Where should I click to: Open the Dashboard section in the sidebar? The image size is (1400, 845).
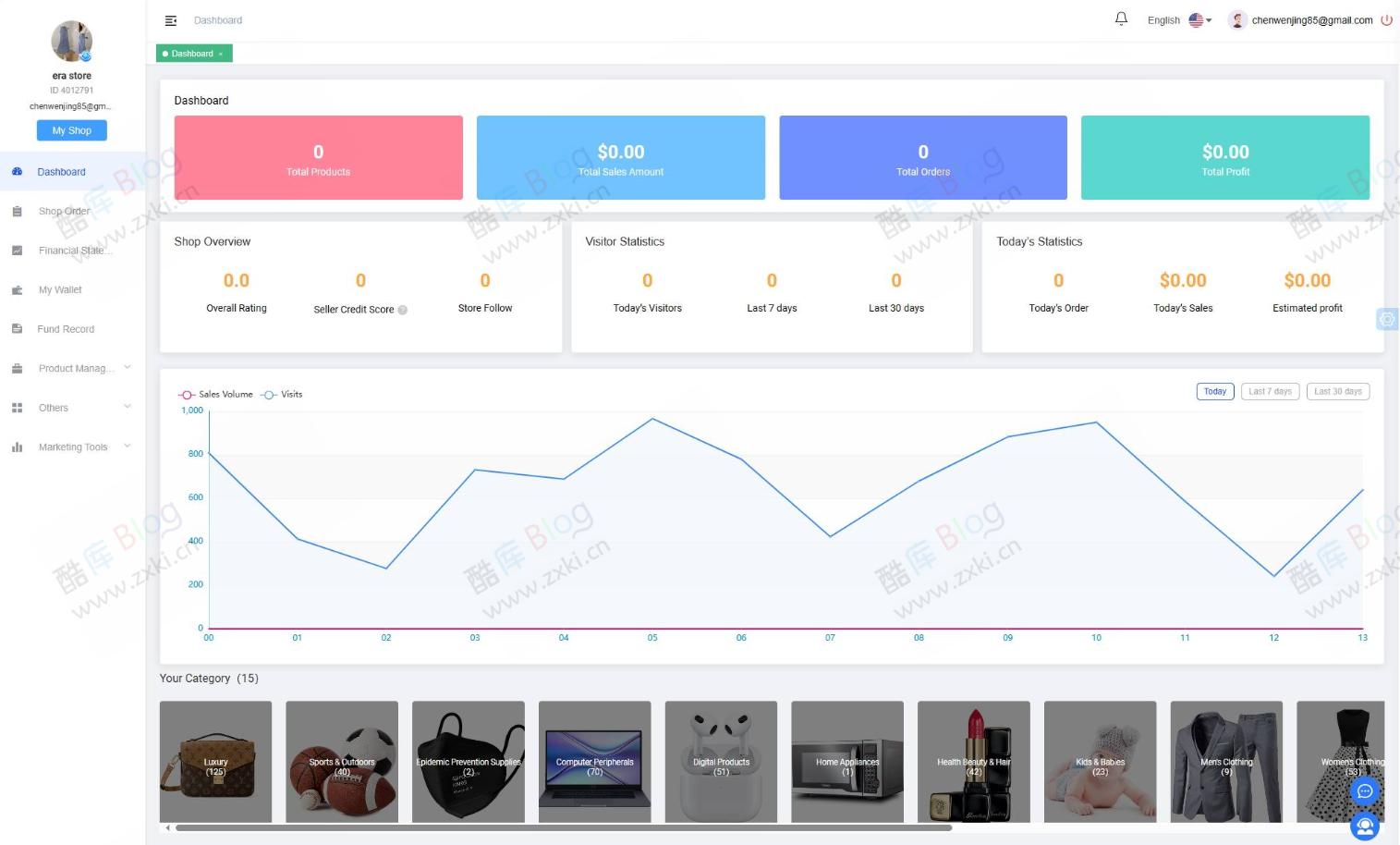[x=61, y=171]
